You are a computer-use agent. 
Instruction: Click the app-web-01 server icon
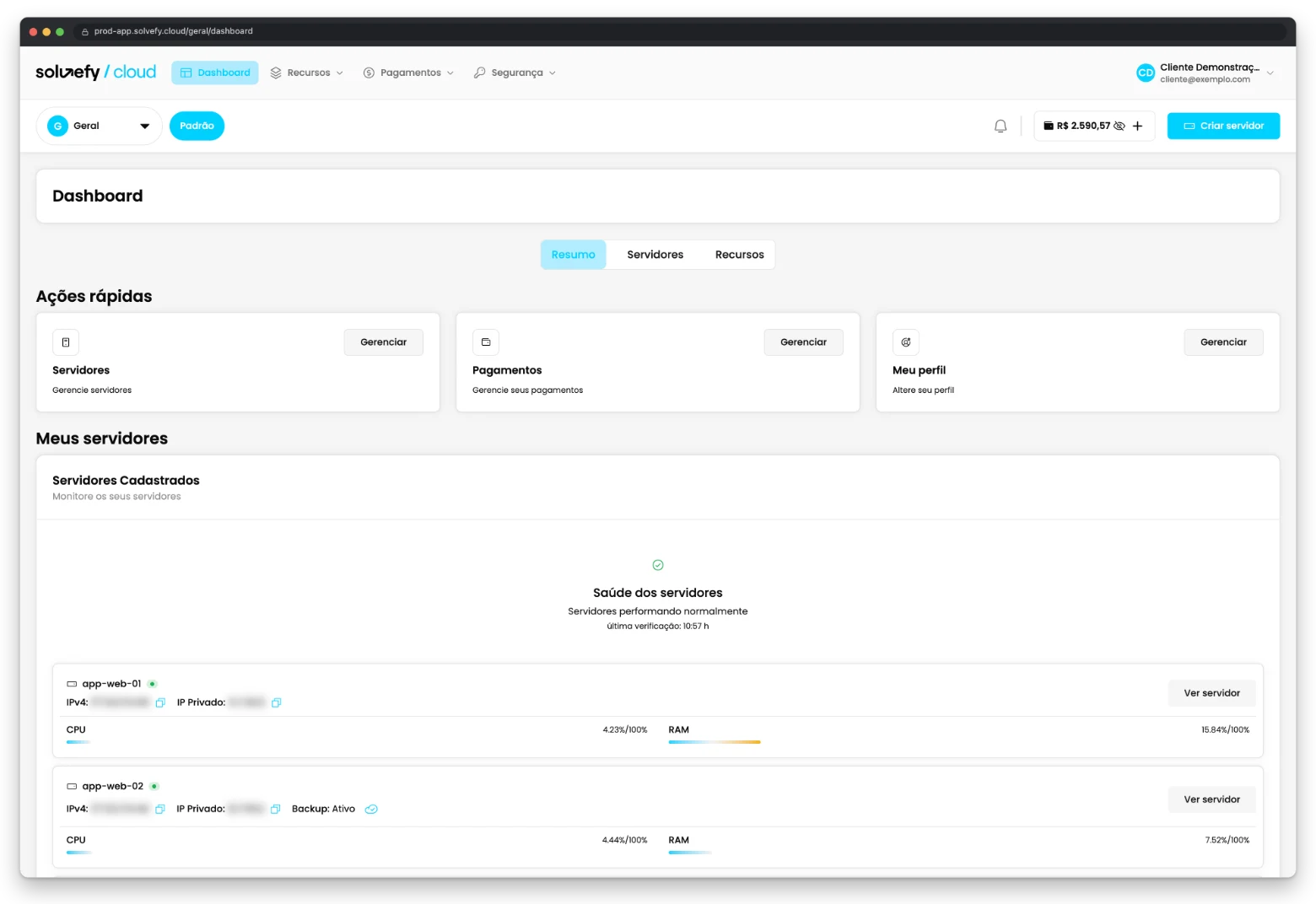[72, 684]
